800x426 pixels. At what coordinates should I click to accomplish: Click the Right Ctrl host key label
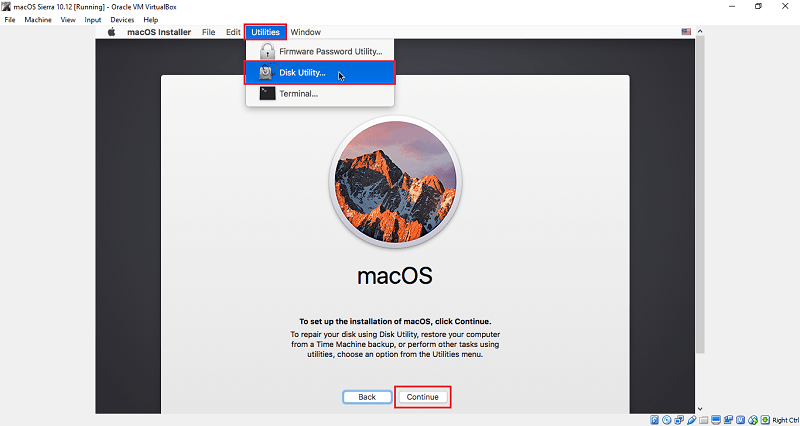(x=786, y=420)
